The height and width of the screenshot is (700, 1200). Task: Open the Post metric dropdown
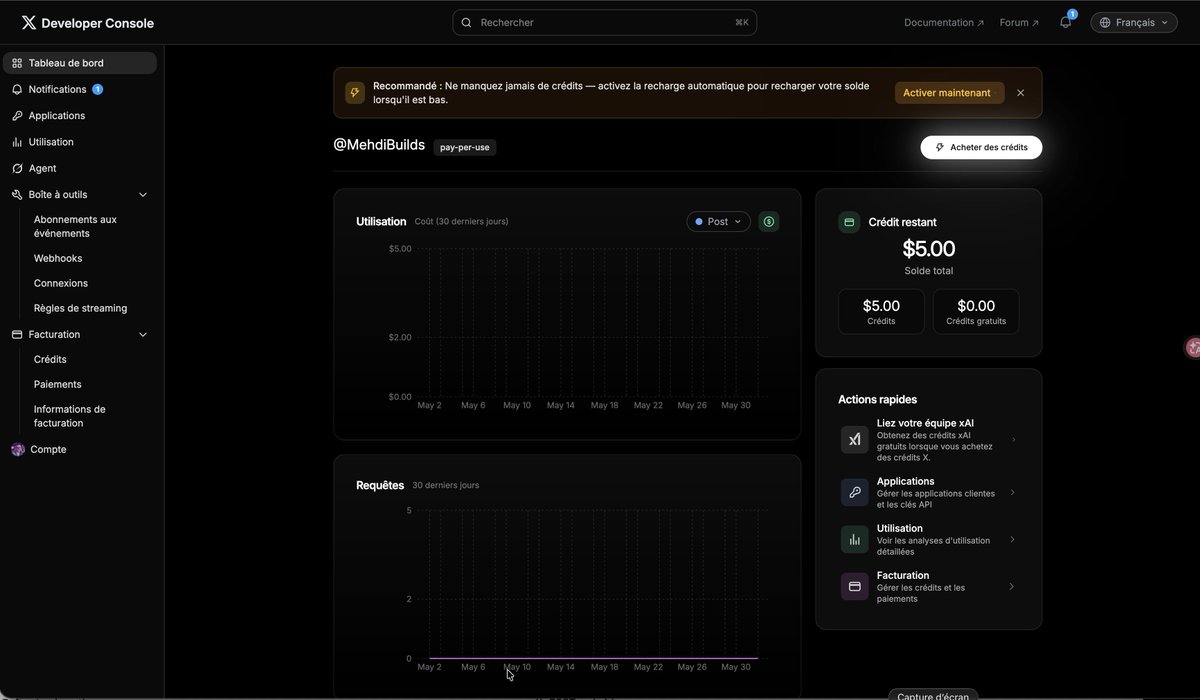pyautogui.click(x=718, y=222)
